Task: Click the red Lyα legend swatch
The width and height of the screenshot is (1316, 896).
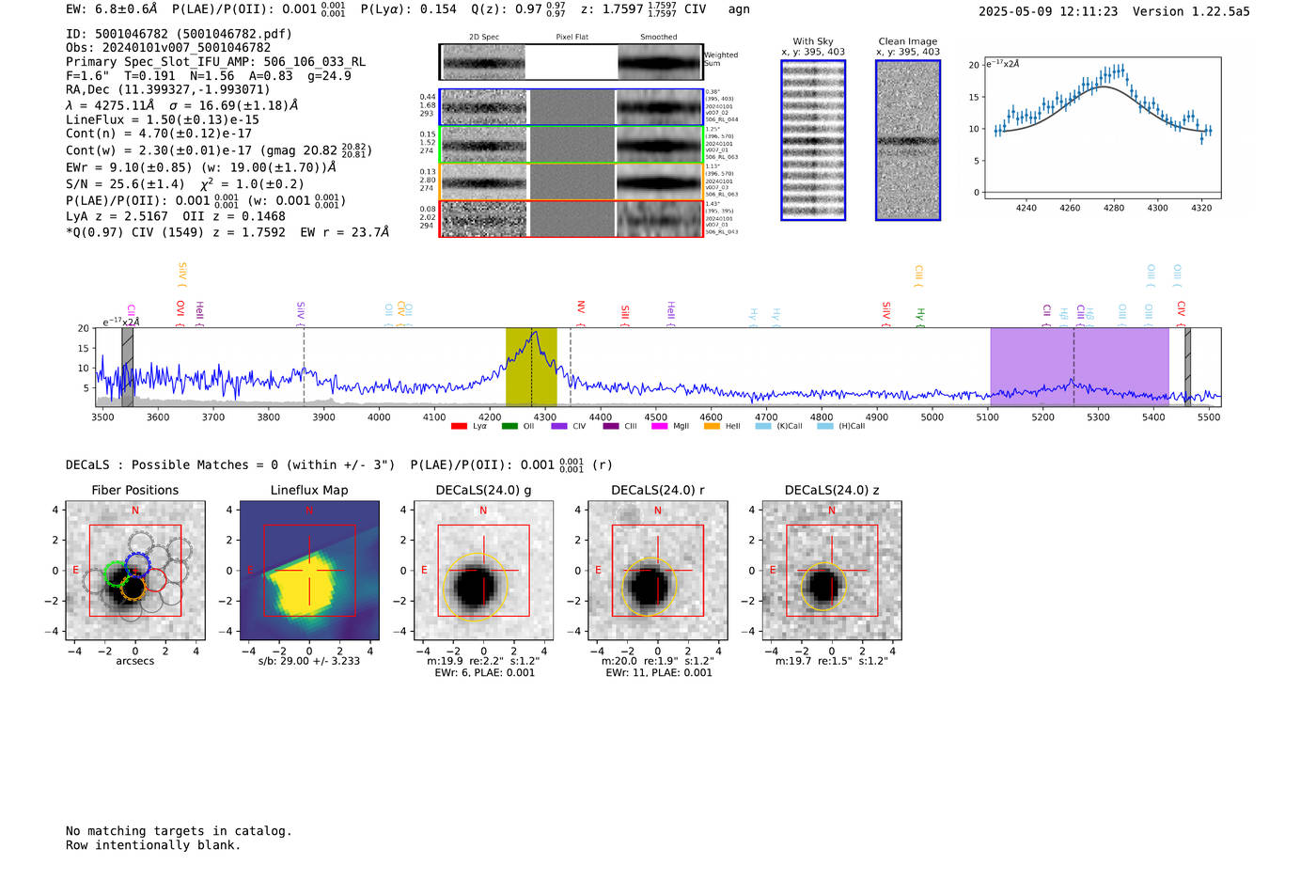Action: pyautogui.click(x=459, y=427)
